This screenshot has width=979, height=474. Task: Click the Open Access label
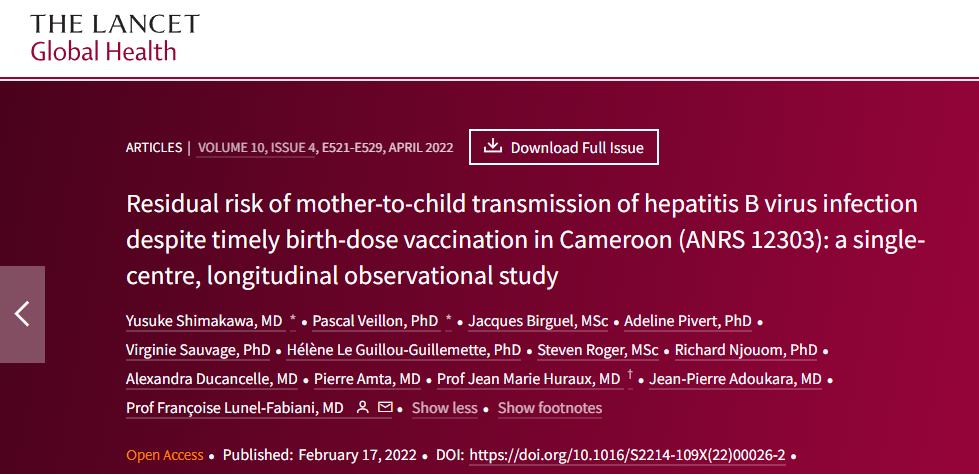tap(165, 455)
